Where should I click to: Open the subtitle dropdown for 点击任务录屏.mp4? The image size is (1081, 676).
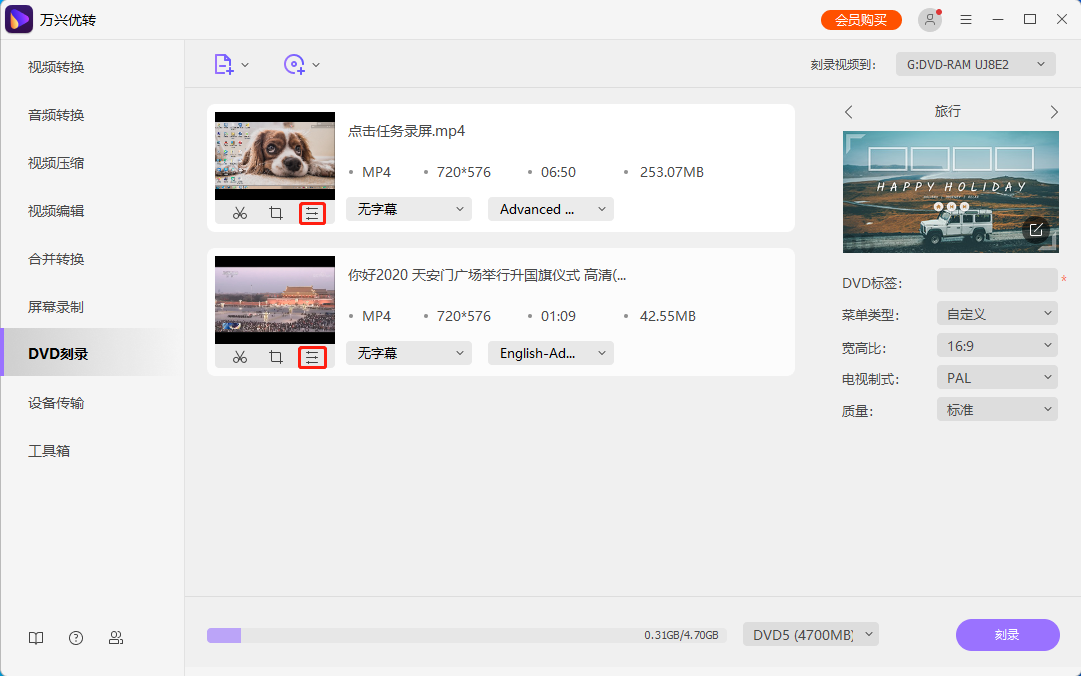pyautogui.click(x=408, y=209)
